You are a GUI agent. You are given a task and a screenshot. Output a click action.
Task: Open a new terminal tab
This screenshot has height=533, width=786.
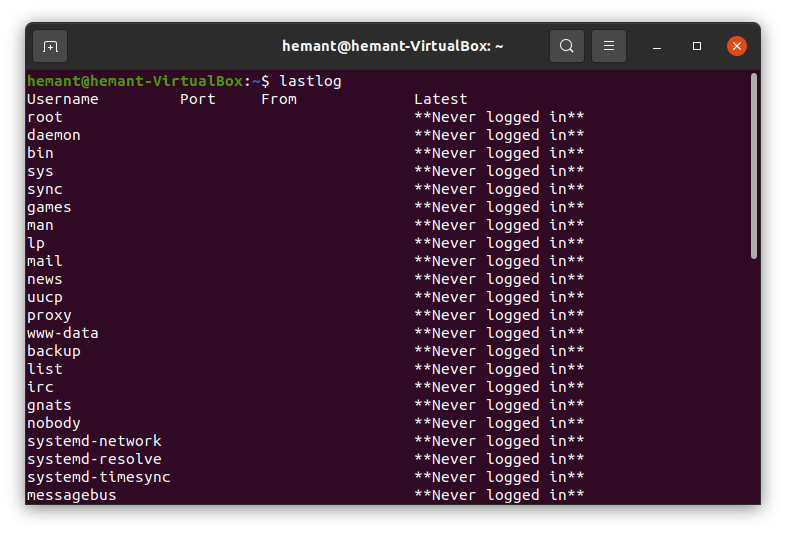[51, 46]
